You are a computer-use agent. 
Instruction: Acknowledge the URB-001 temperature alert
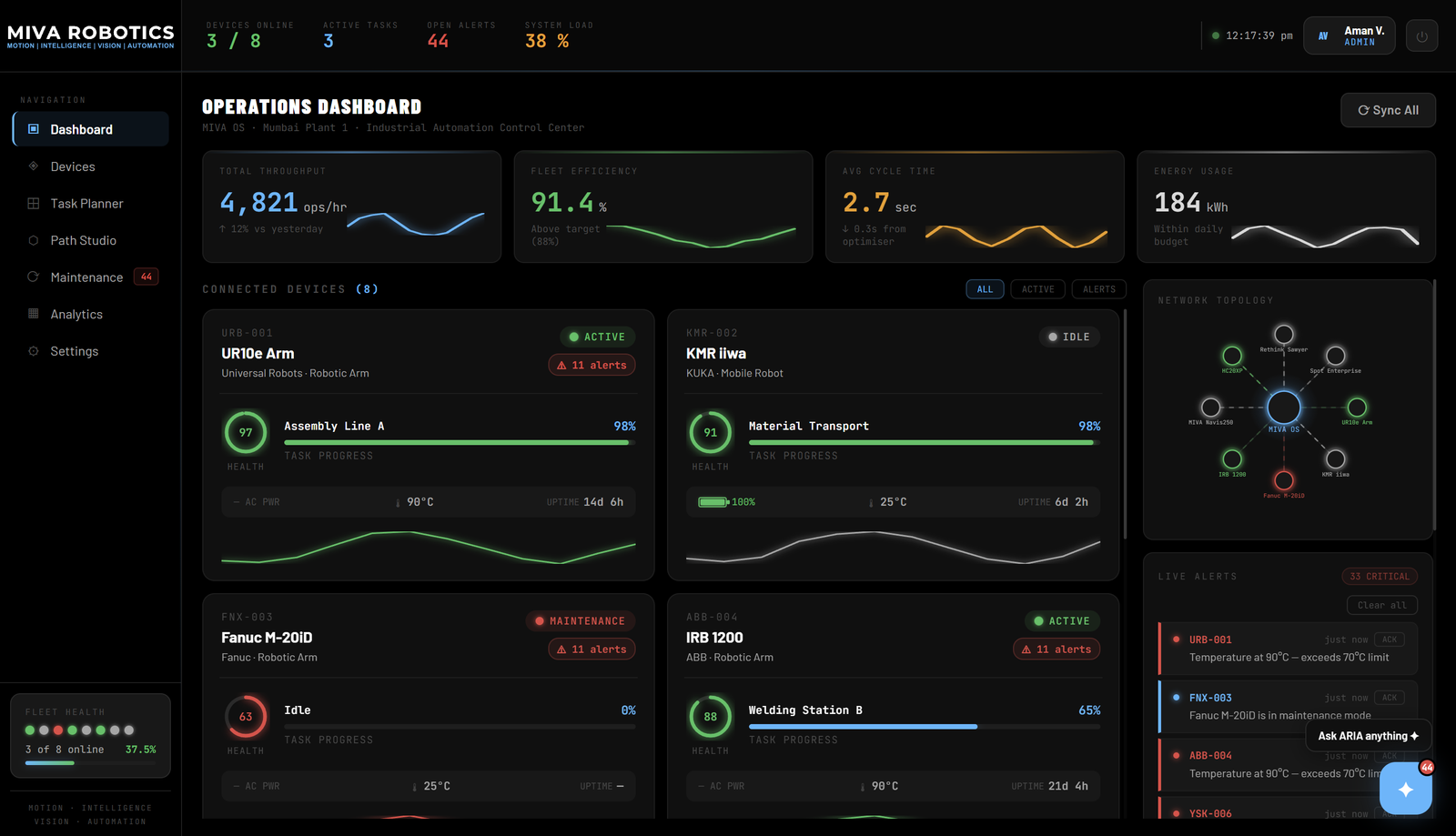tap(1390, 640)
